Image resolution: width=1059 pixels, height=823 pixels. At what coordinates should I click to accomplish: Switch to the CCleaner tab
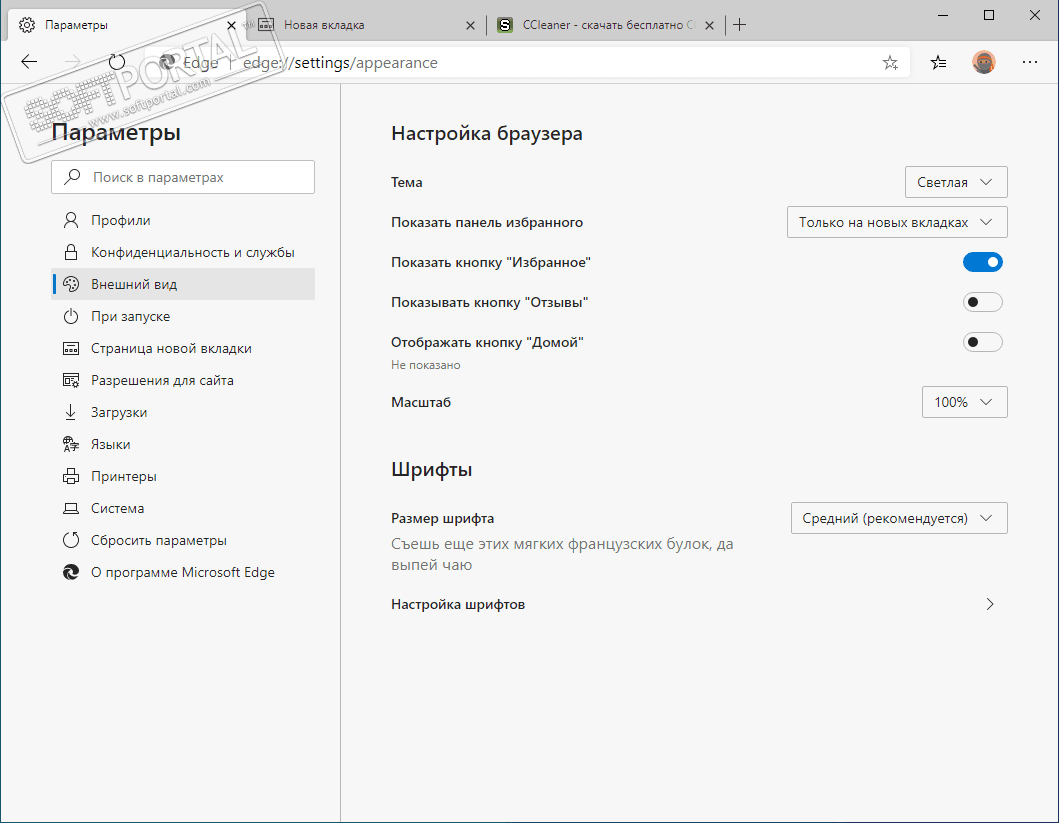(x=604, y=25)
